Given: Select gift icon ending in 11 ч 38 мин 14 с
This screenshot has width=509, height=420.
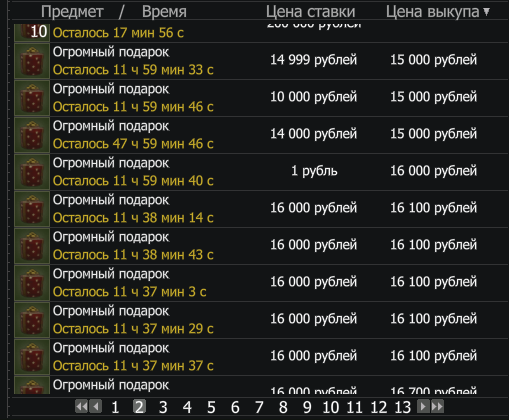Looking at the screenshot, I should click(32, 209).
